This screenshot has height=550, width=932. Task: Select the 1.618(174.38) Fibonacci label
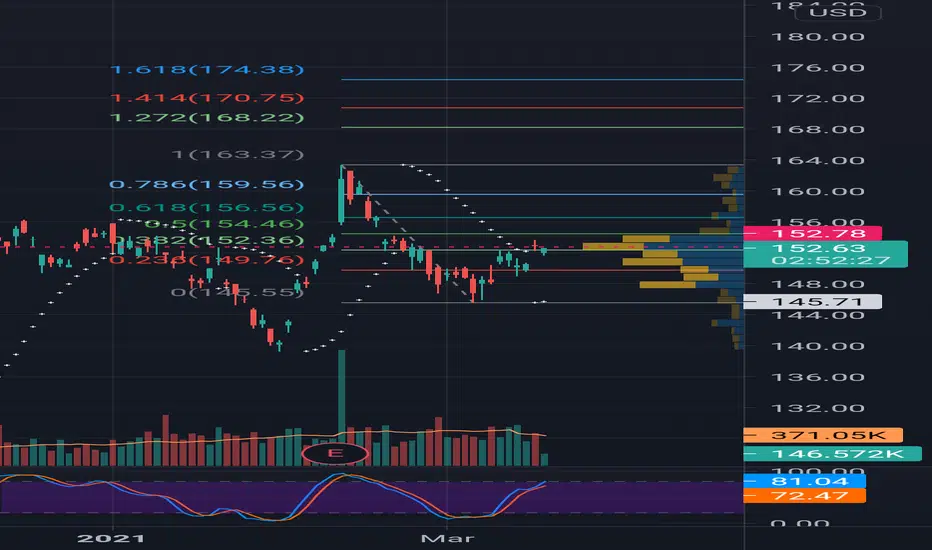pos(207,70)
